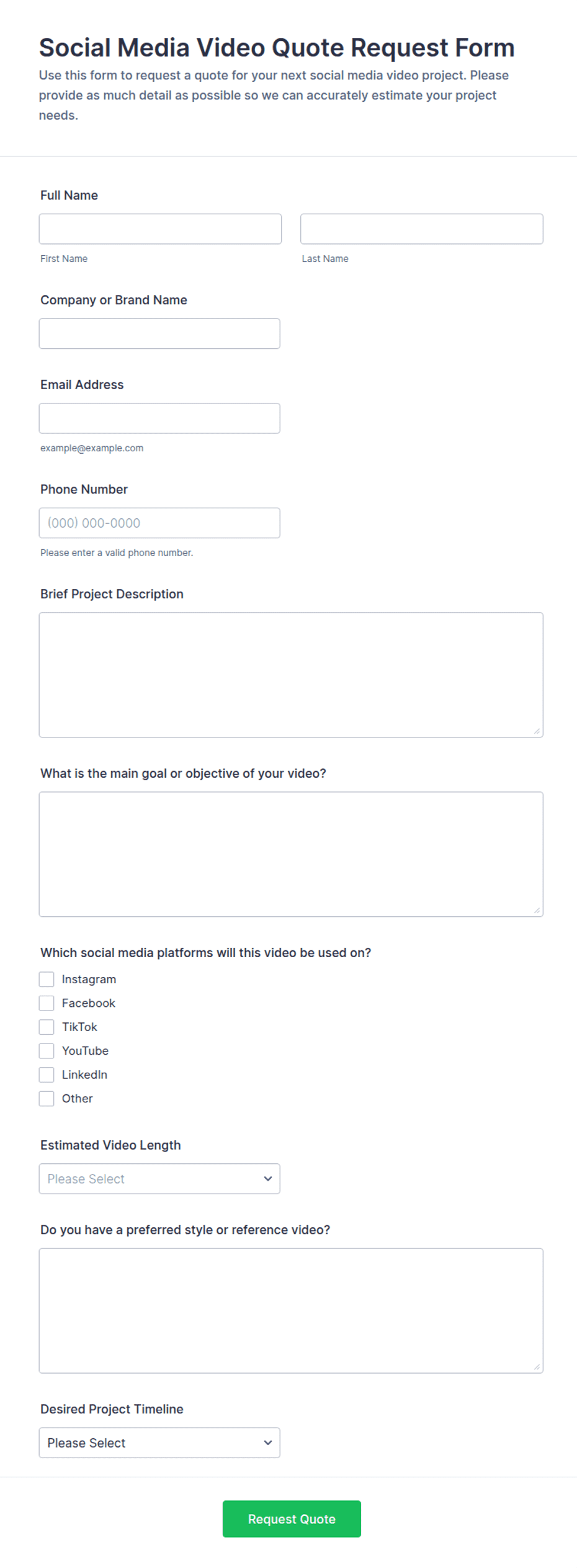Image resolution: width=577 pixels, height=1568 pixels.
Task: Click the First Name input field
Action: (160, 229)
